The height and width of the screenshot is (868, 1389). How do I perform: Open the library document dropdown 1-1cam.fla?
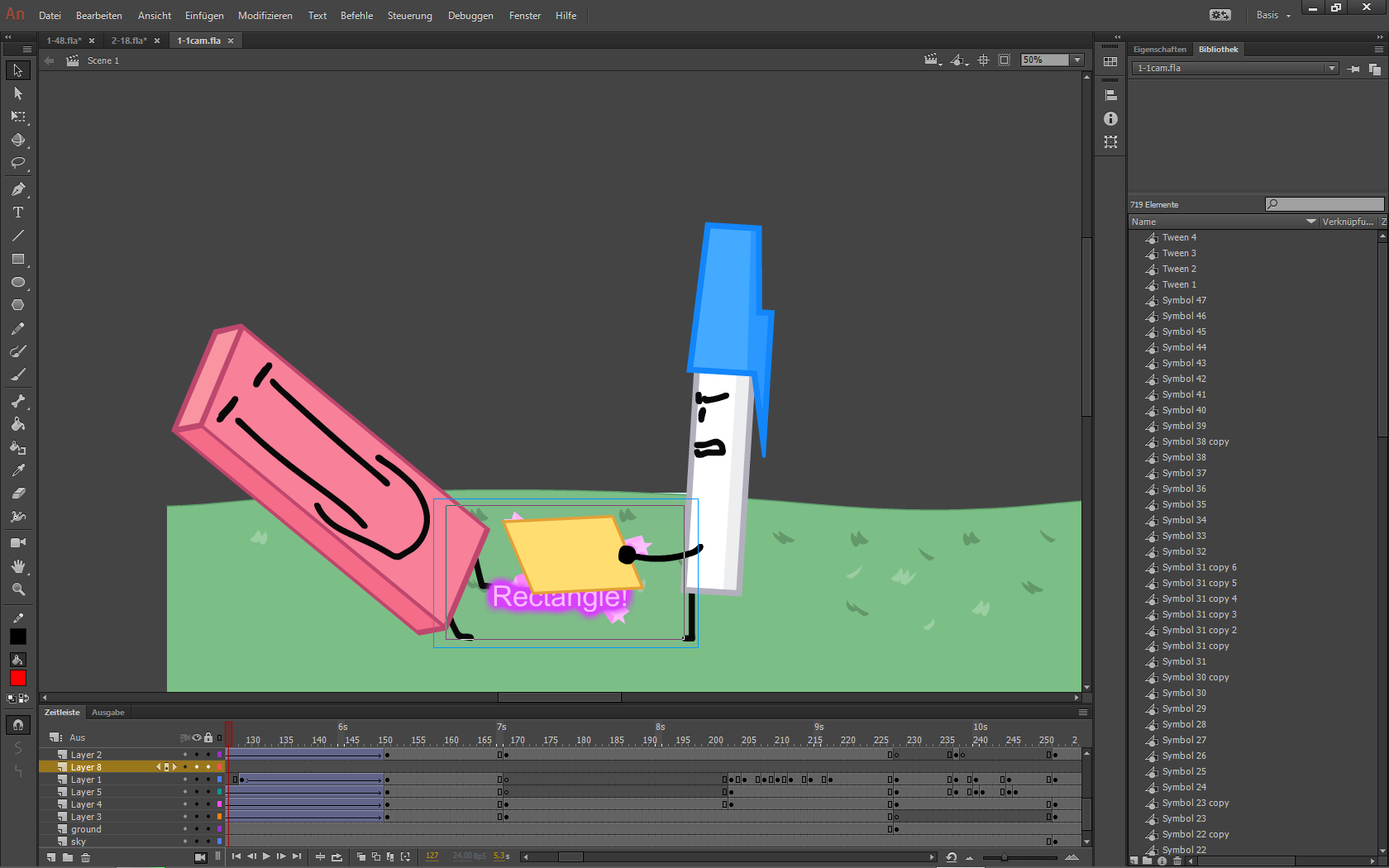point(1235,69)
